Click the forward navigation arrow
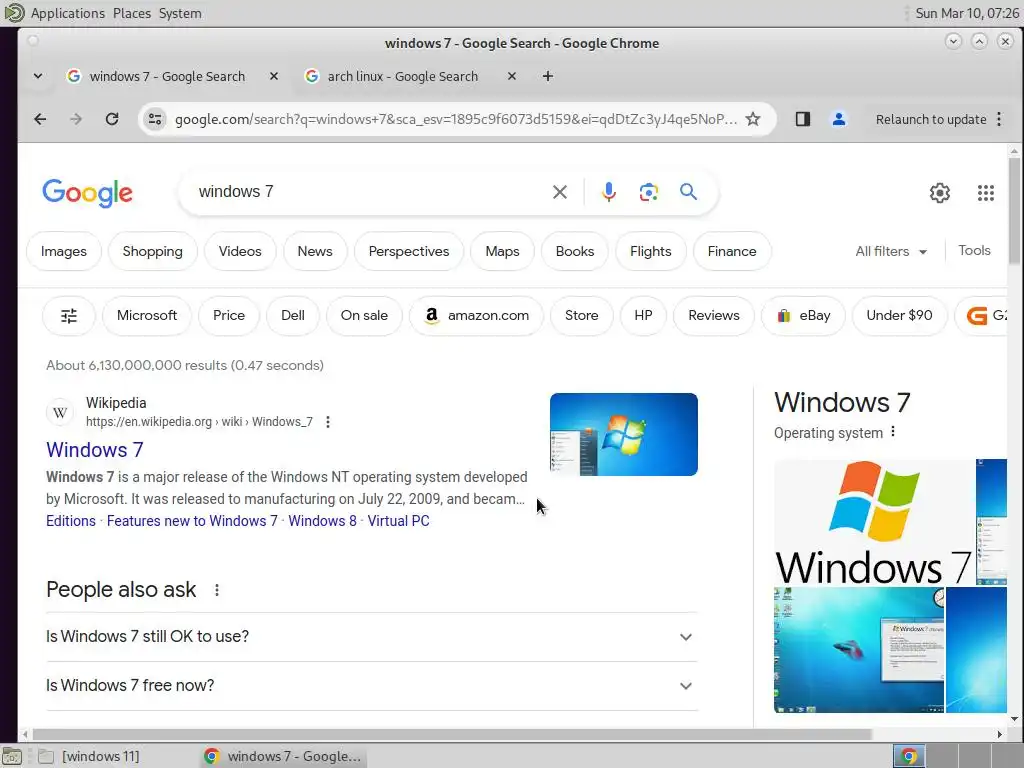The image size is (1024, 768). 76,119
